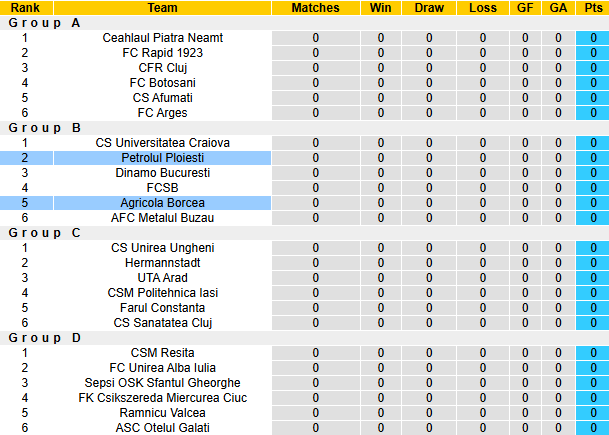Open the Ceahlaul Piatra Neamt team link
The height and width of the screenshot is (435, 609).
163,38
